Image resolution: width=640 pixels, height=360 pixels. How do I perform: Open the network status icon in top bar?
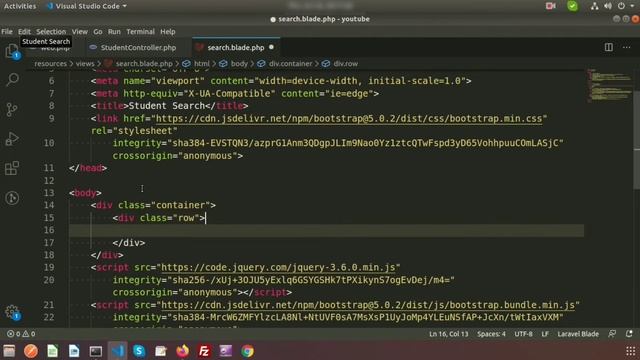click(594, 6)
